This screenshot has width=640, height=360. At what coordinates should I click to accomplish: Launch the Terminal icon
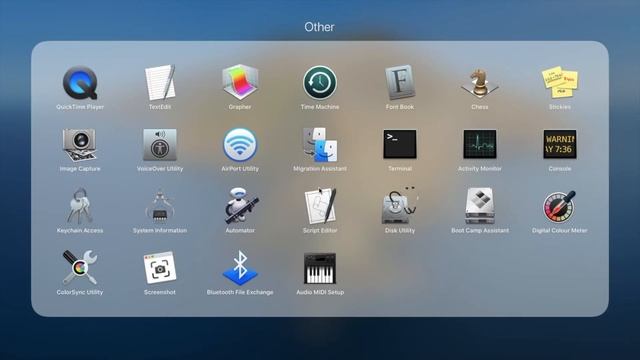pyautogui.click(x=400, y=144)
